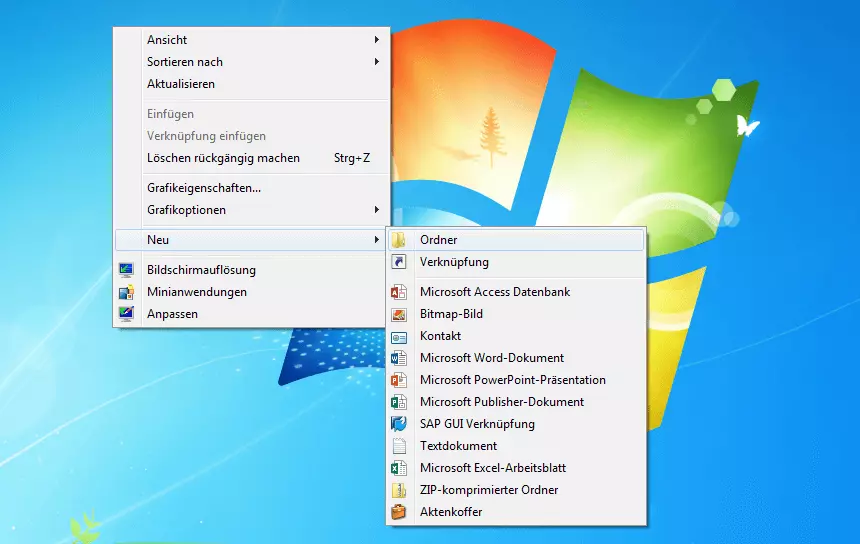The width and height of the screenshot is (860, 544).
Task: Click the gadgets icon beside Minianwendungen
Action: pos(126,292)
